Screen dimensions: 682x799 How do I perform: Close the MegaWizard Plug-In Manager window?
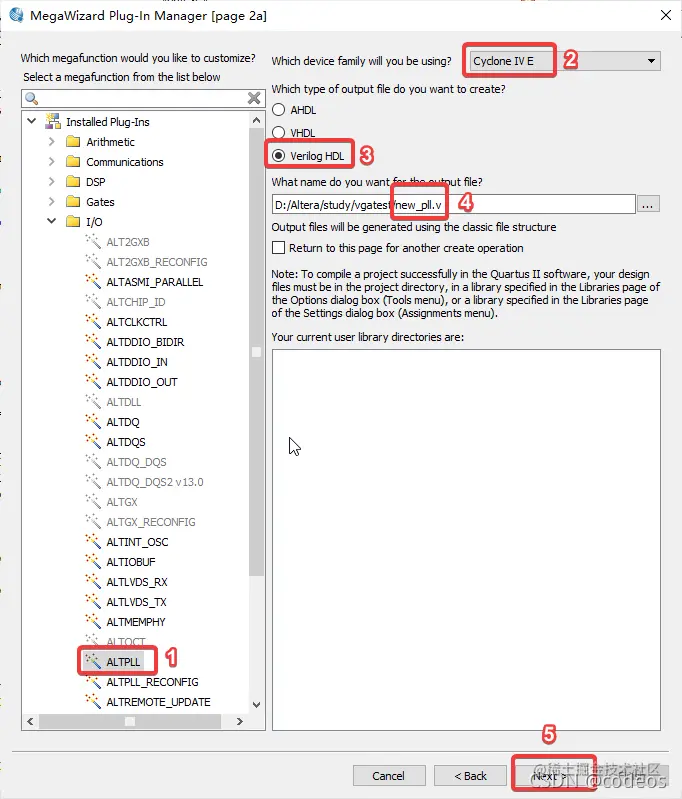click(666, 15)
